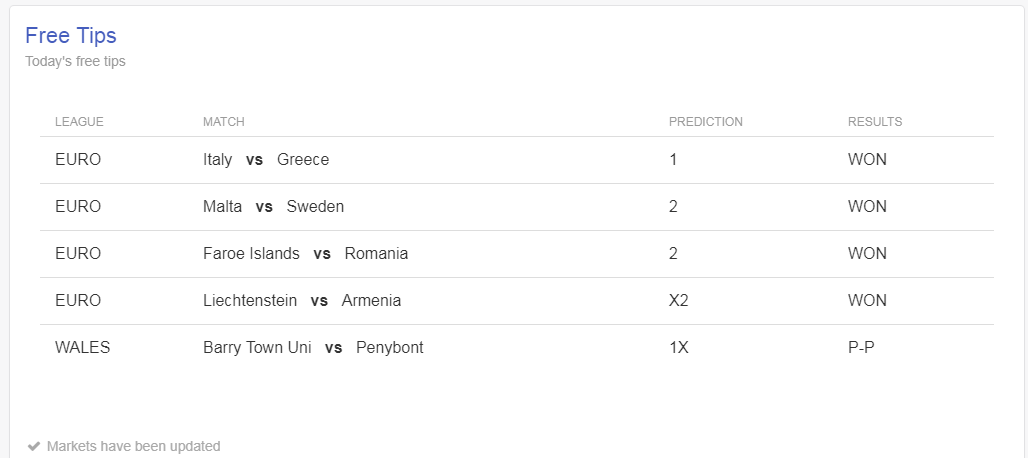This screenshot has height=458, width=1028.
Task: Click the MATCH column header
Action: pyautogui.click(x=224, y=122)
